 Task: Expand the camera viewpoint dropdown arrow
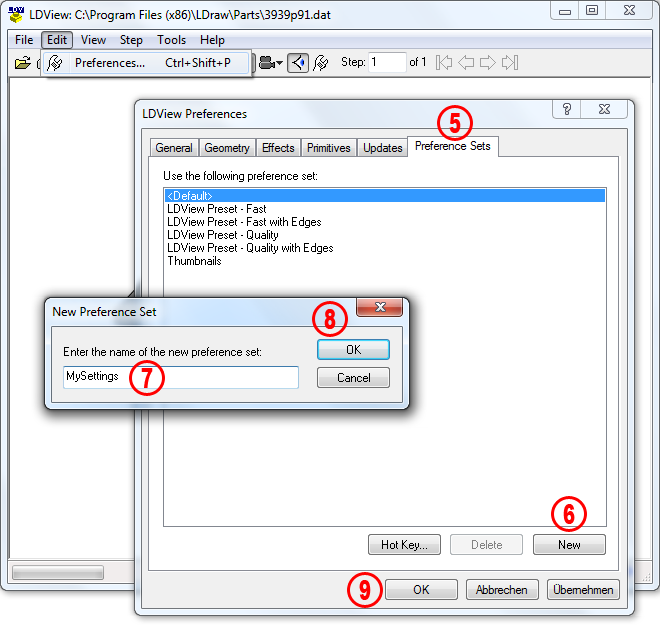[279, 64]
